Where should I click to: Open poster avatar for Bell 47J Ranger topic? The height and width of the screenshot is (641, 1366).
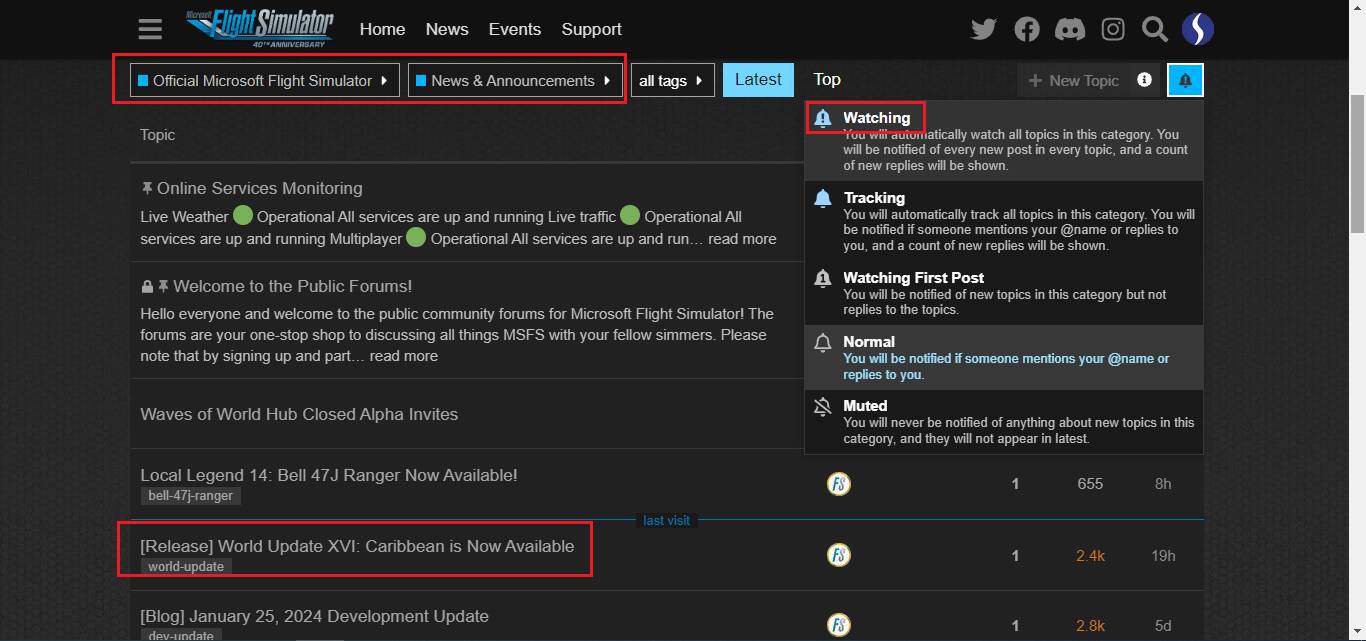(x=839, y=484)
